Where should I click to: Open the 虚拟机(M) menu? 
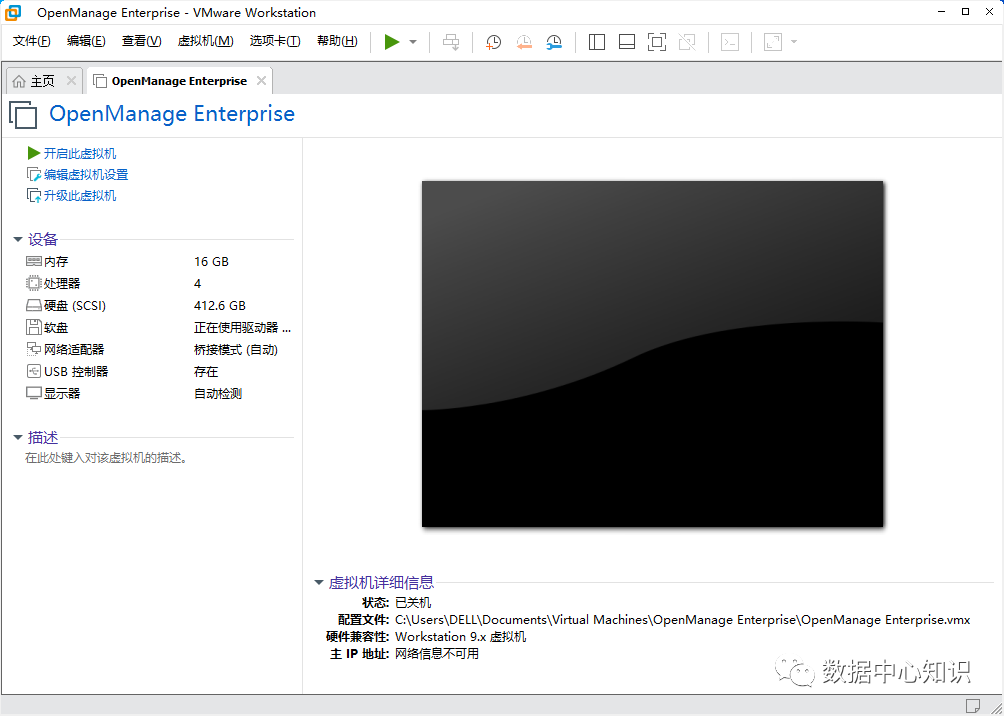pos(206,41)
